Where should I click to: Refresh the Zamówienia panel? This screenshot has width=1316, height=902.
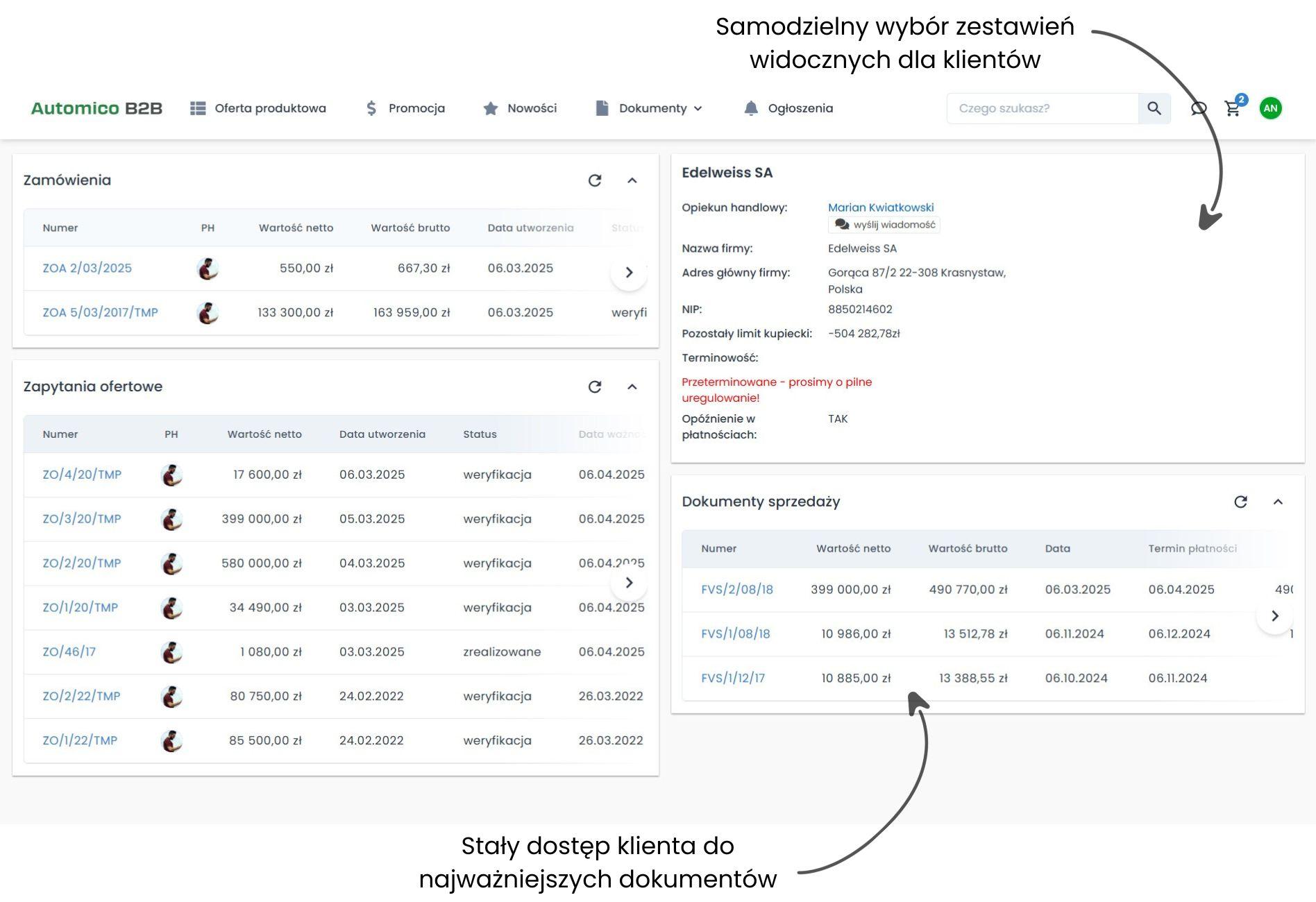click(595, 180)
